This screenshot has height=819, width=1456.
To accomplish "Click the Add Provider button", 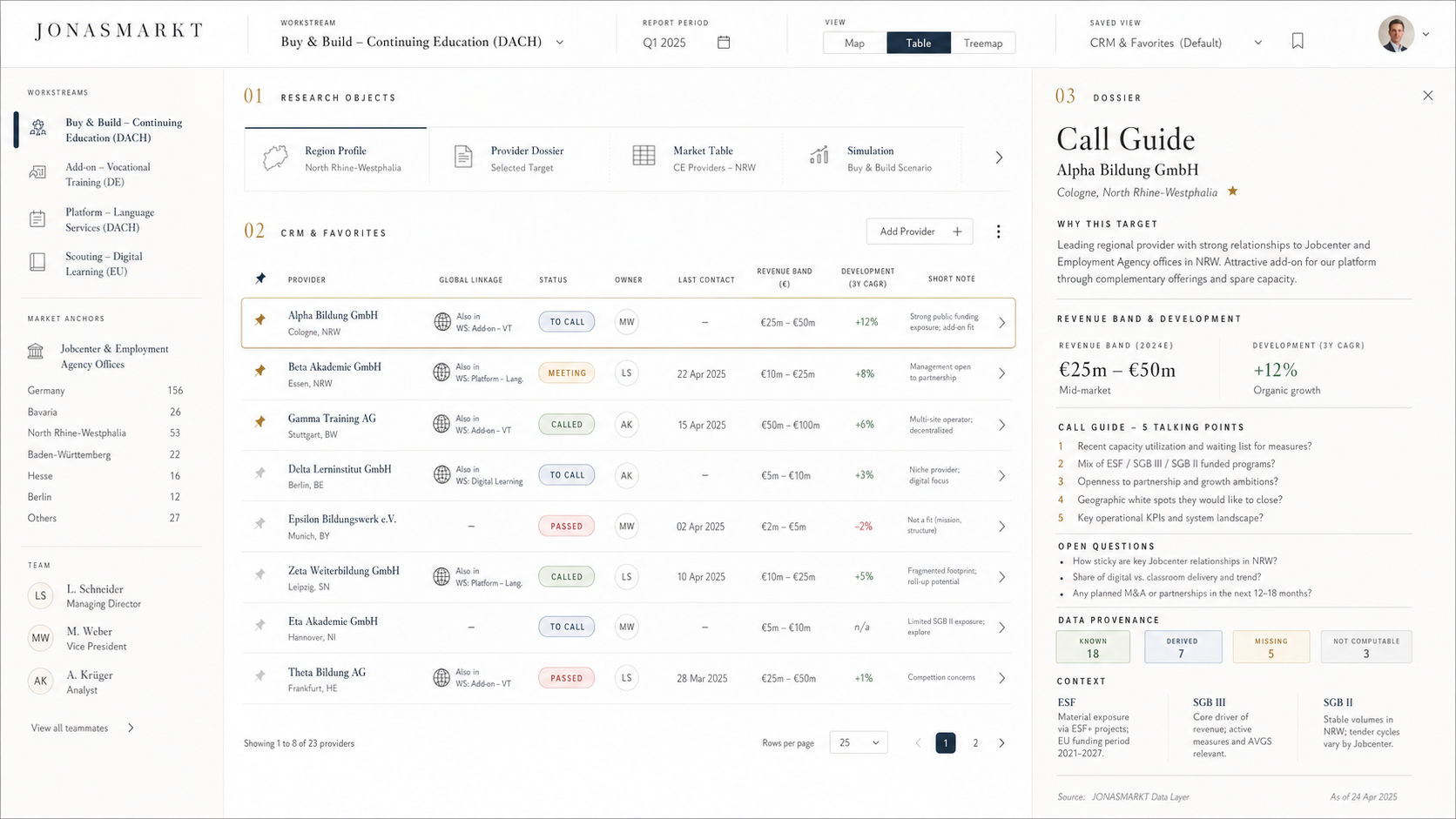I will coord(920,232).
